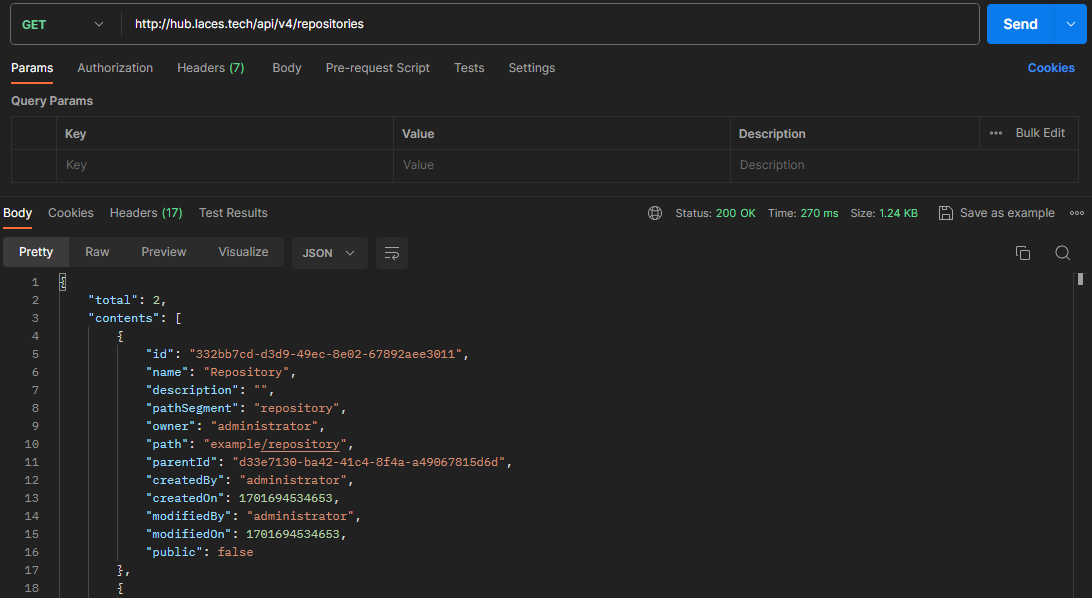Select the Raw response view

[97, 252]
